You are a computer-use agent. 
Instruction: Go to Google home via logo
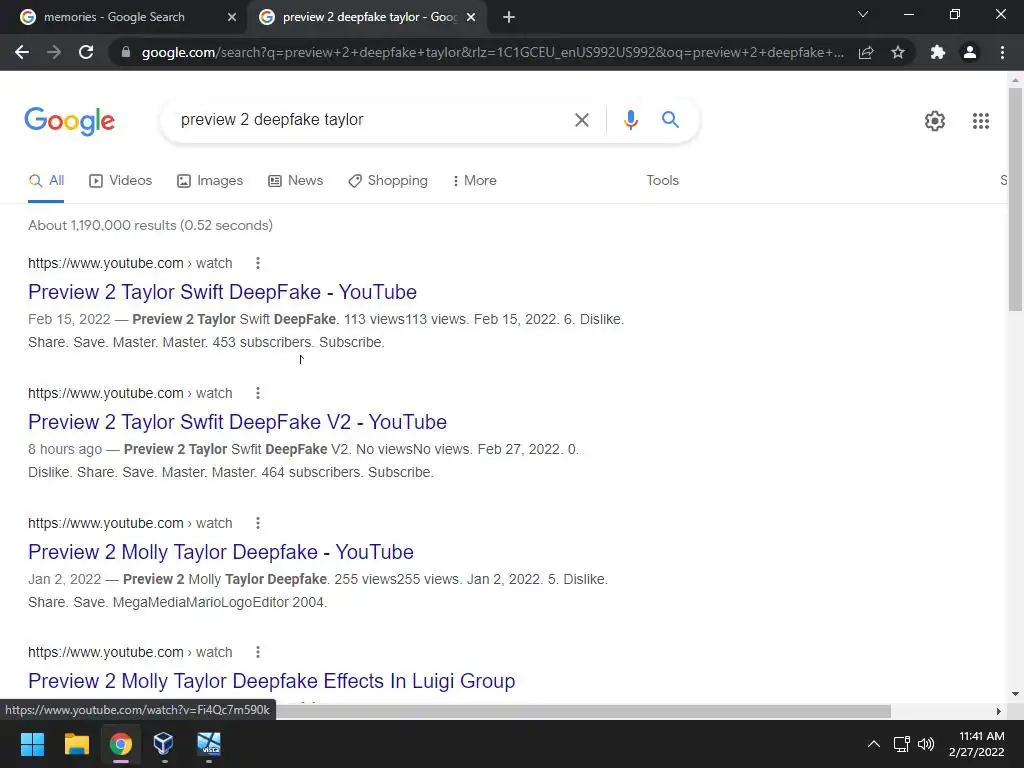pos(69,121)
